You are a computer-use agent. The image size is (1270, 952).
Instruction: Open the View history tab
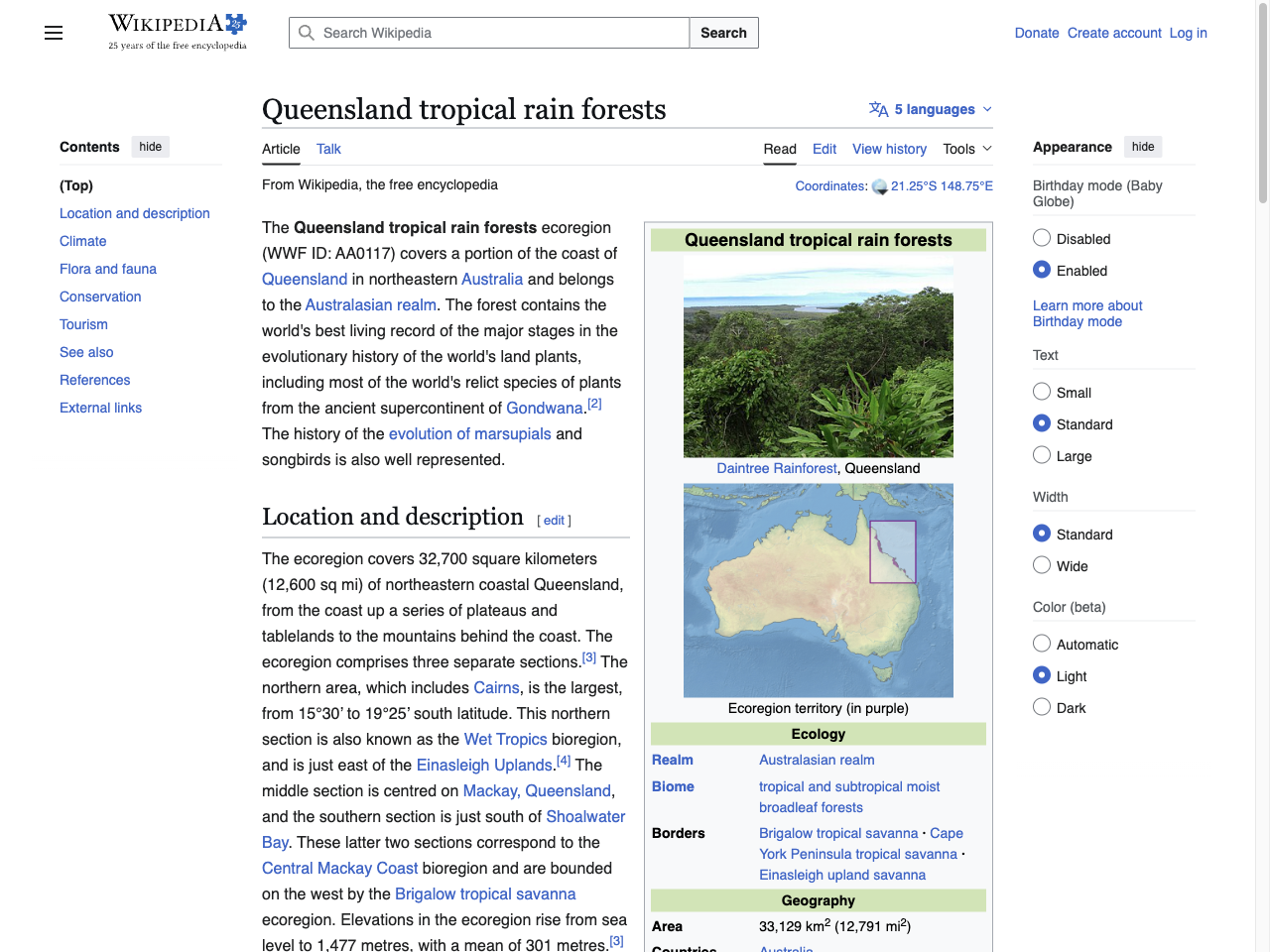click(x=888, y=149)
